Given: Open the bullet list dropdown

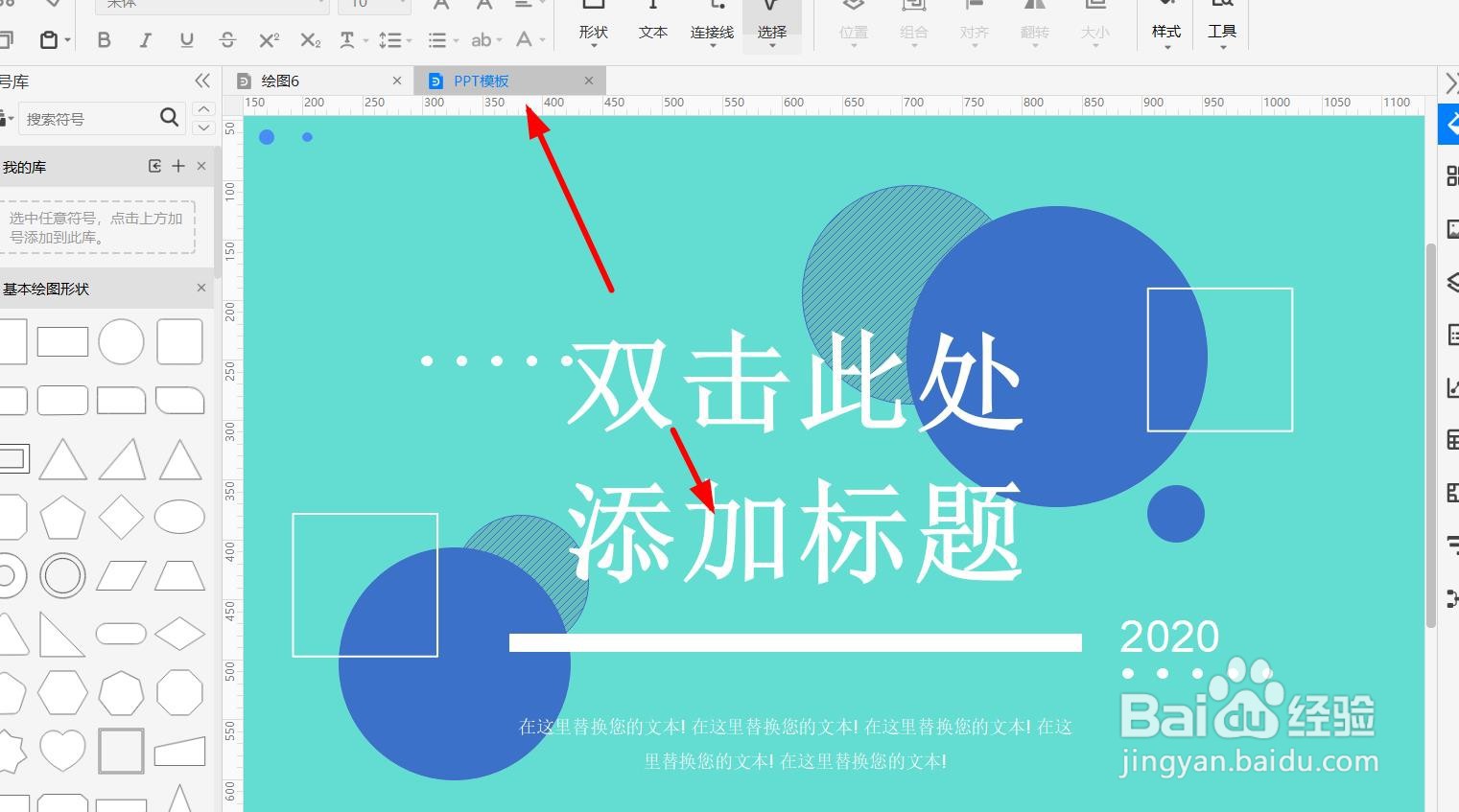Looking at the screenshot, I should 442,39.
